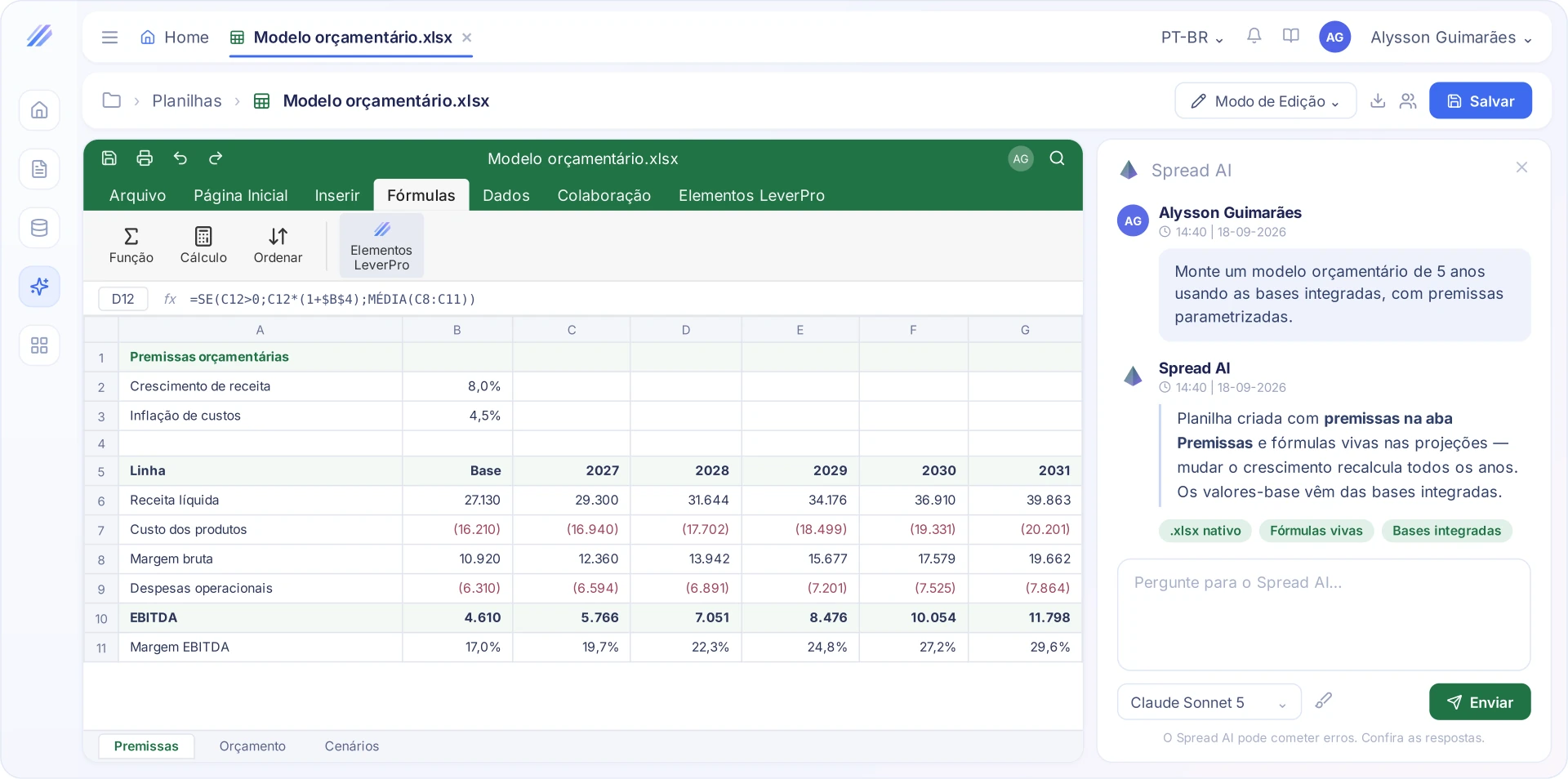Expand the Alysson Guimarães user menu
Viewport: 1568px width, 779px height.
click(1450, 38)
